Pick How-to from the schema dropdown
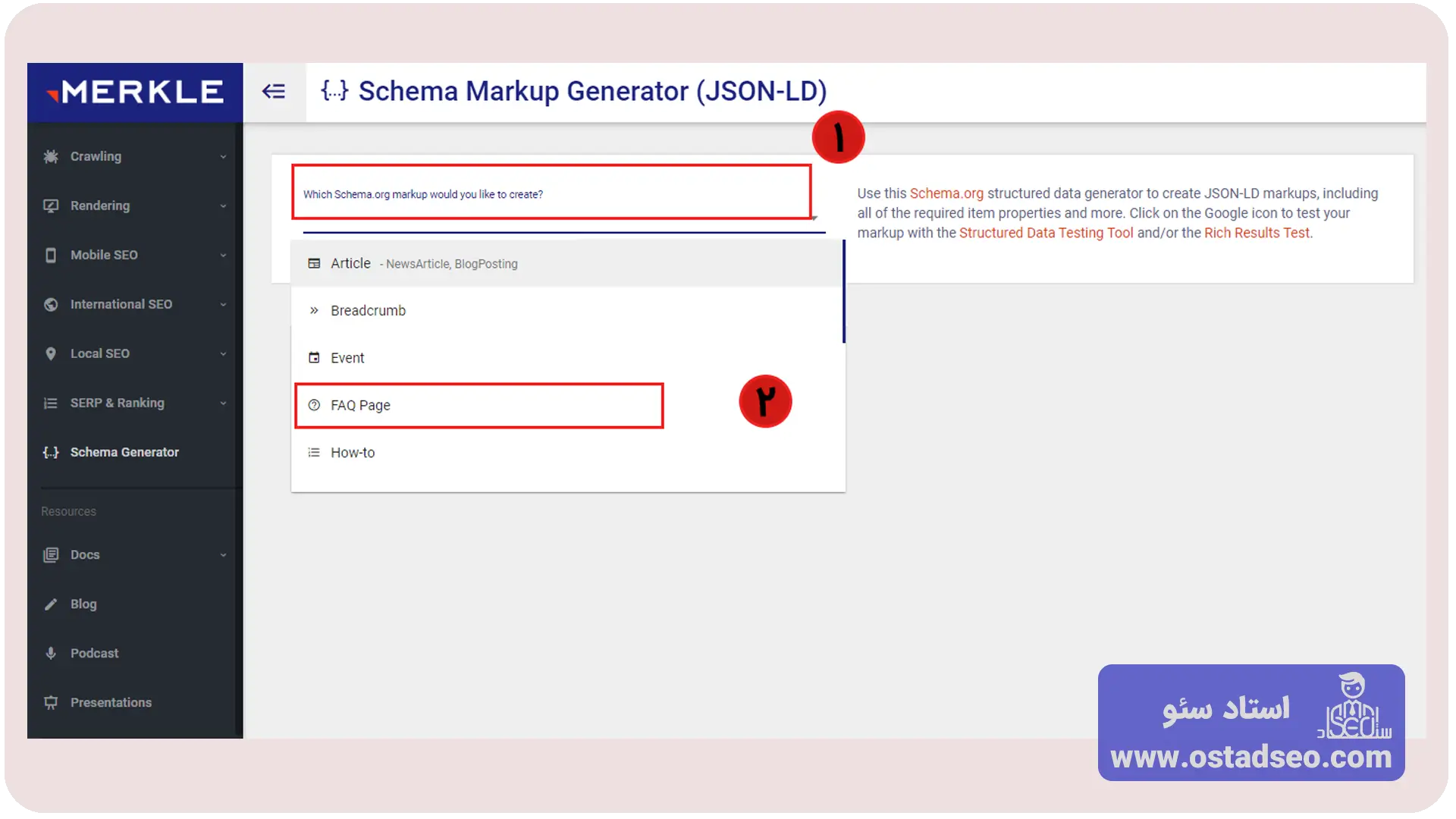1456x819 pixels. 567,452
